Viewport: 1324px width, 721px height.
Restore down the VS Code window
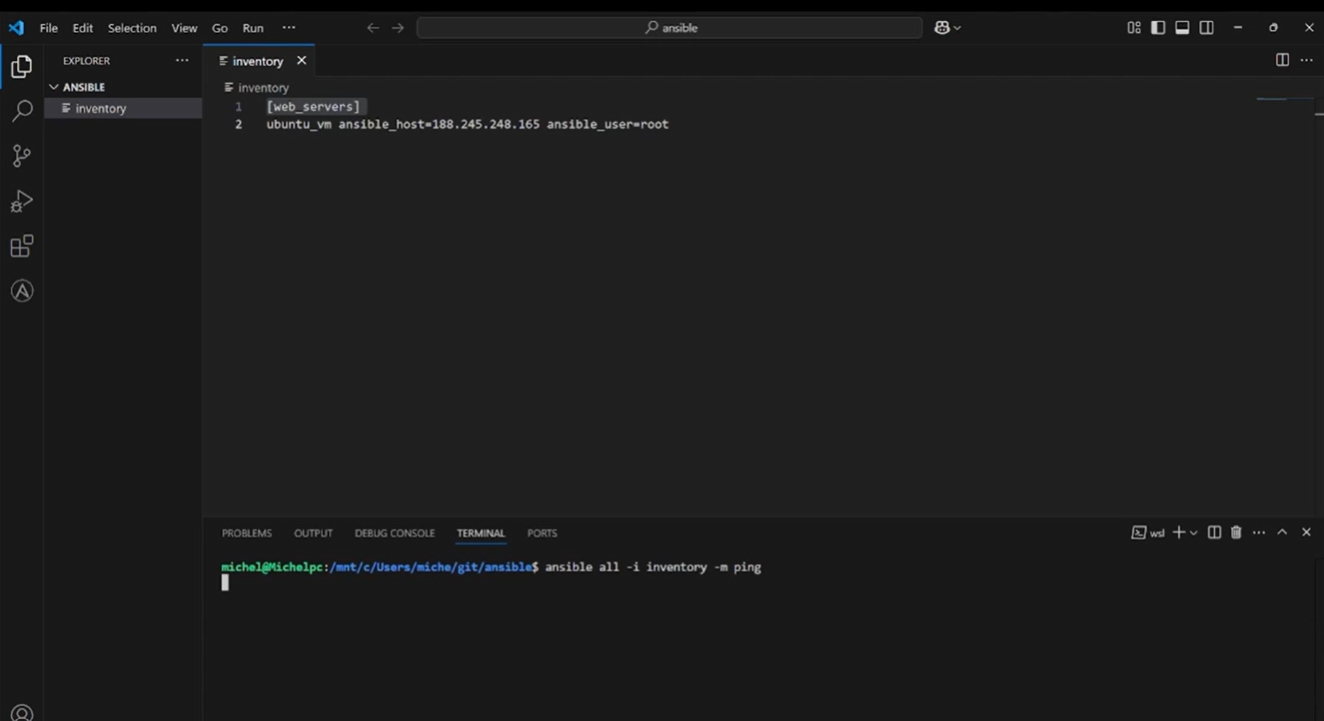coord(1273,28)
